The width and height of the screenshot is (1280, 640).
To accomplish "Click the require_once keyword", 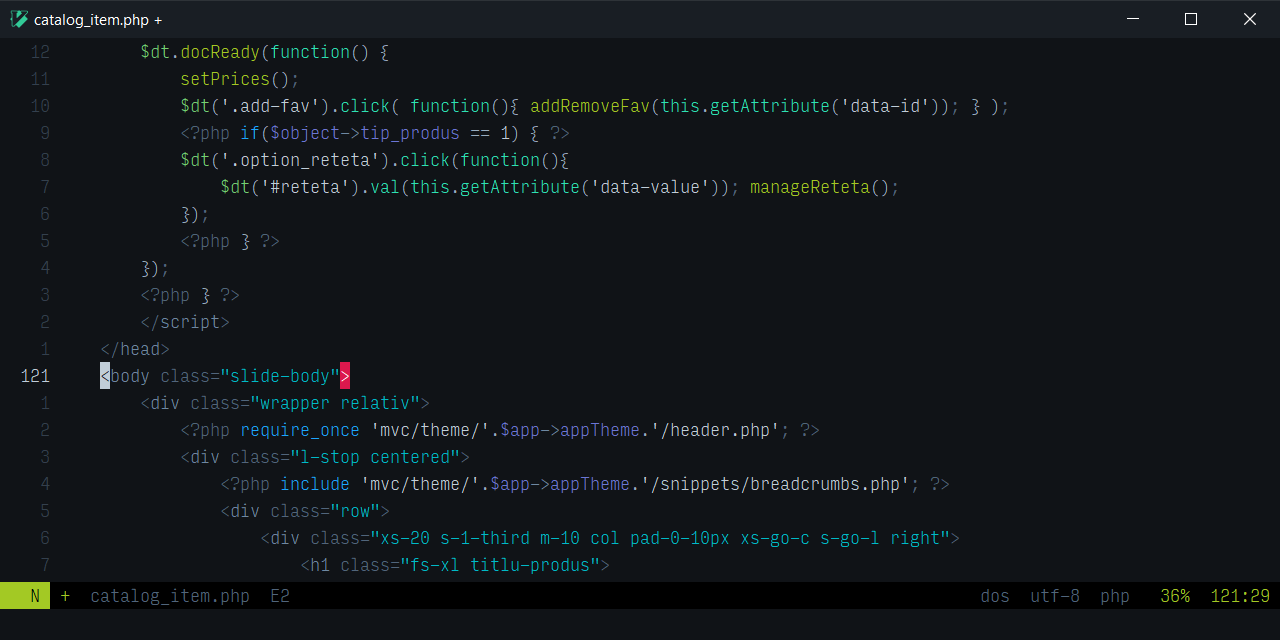I will [x=300, y=430].
